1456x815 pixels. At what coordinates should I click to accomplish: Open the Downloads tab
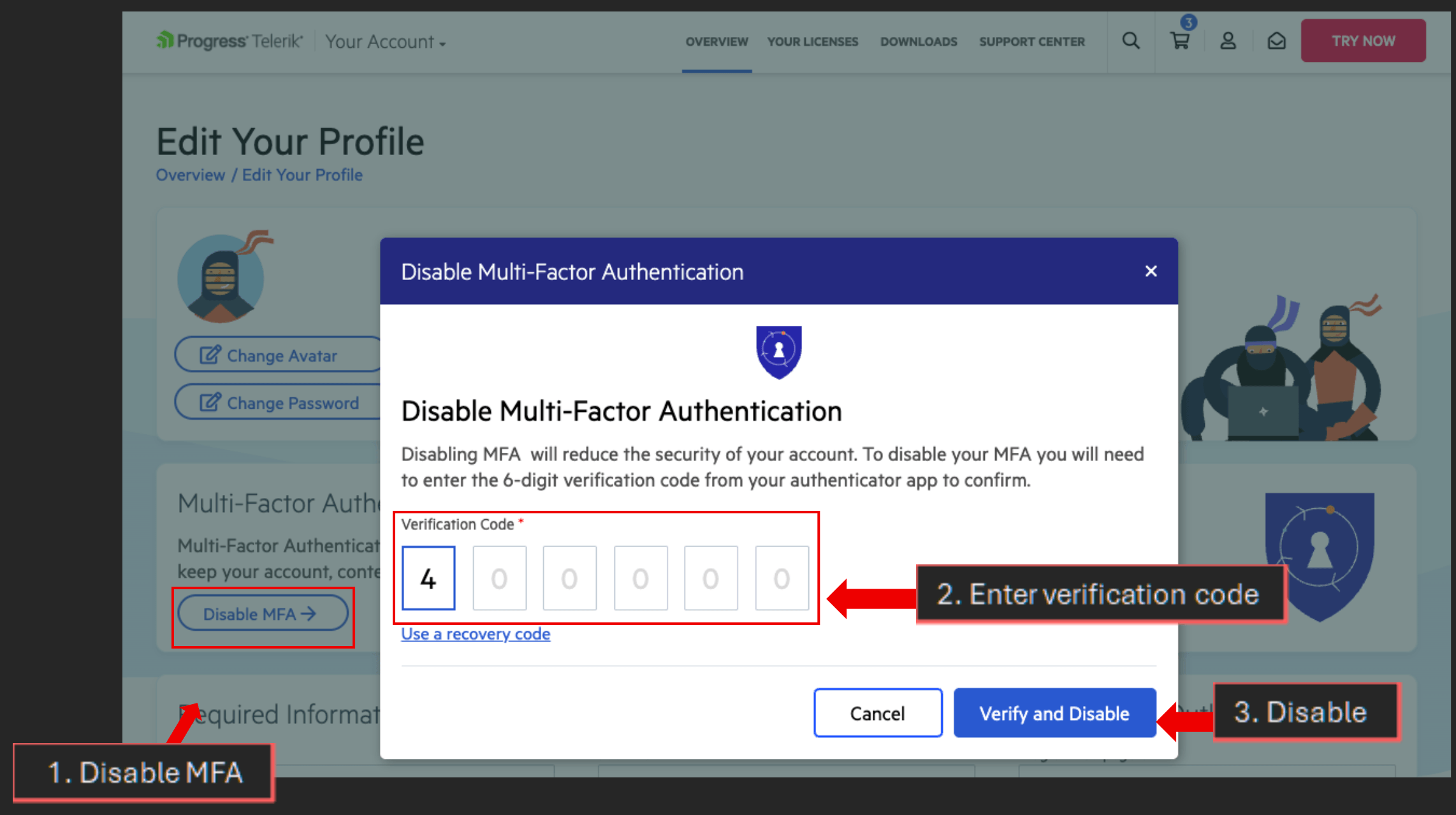919,41
